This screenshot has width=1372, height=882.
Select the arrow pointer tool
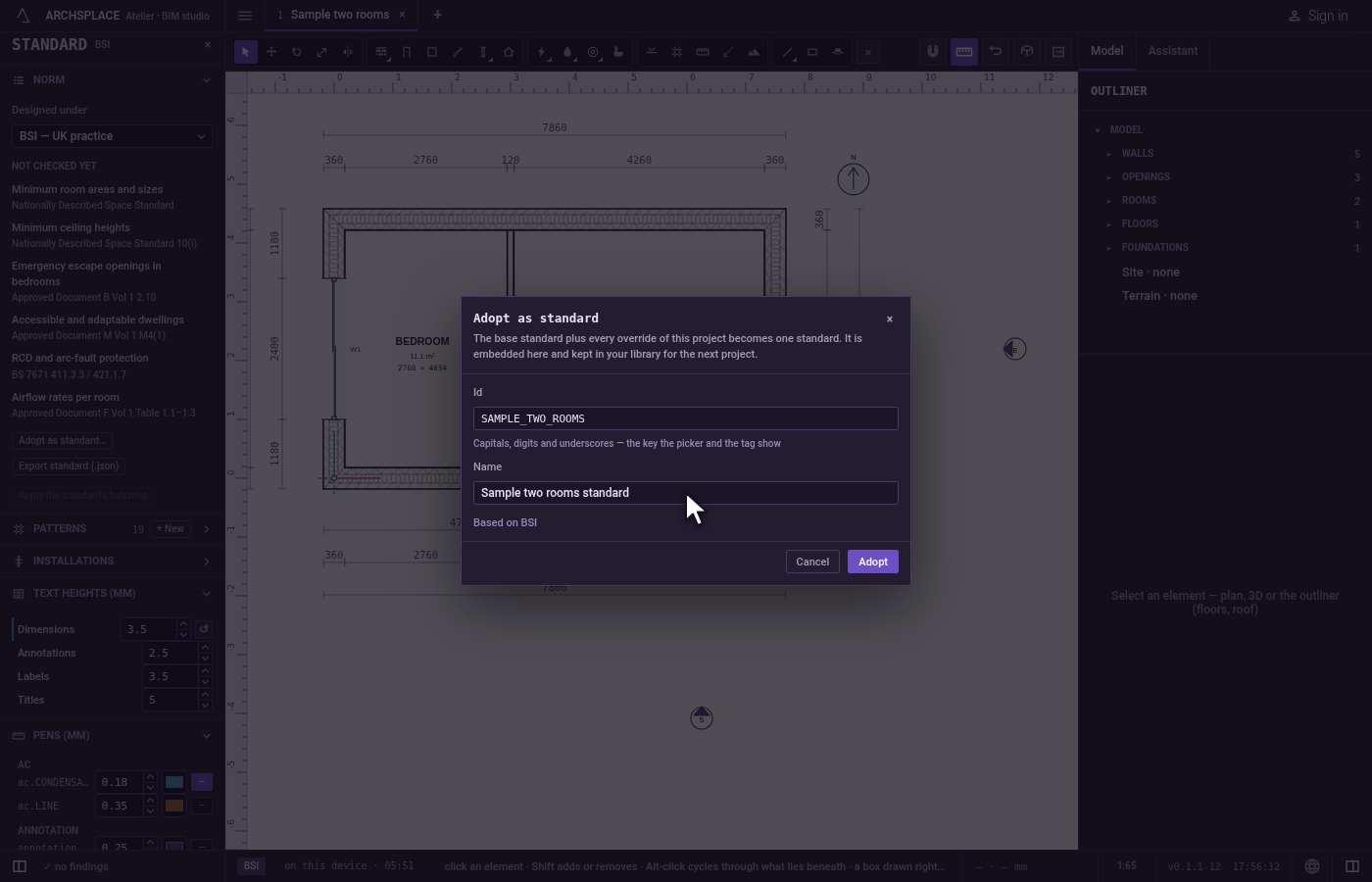coord(246,52)
